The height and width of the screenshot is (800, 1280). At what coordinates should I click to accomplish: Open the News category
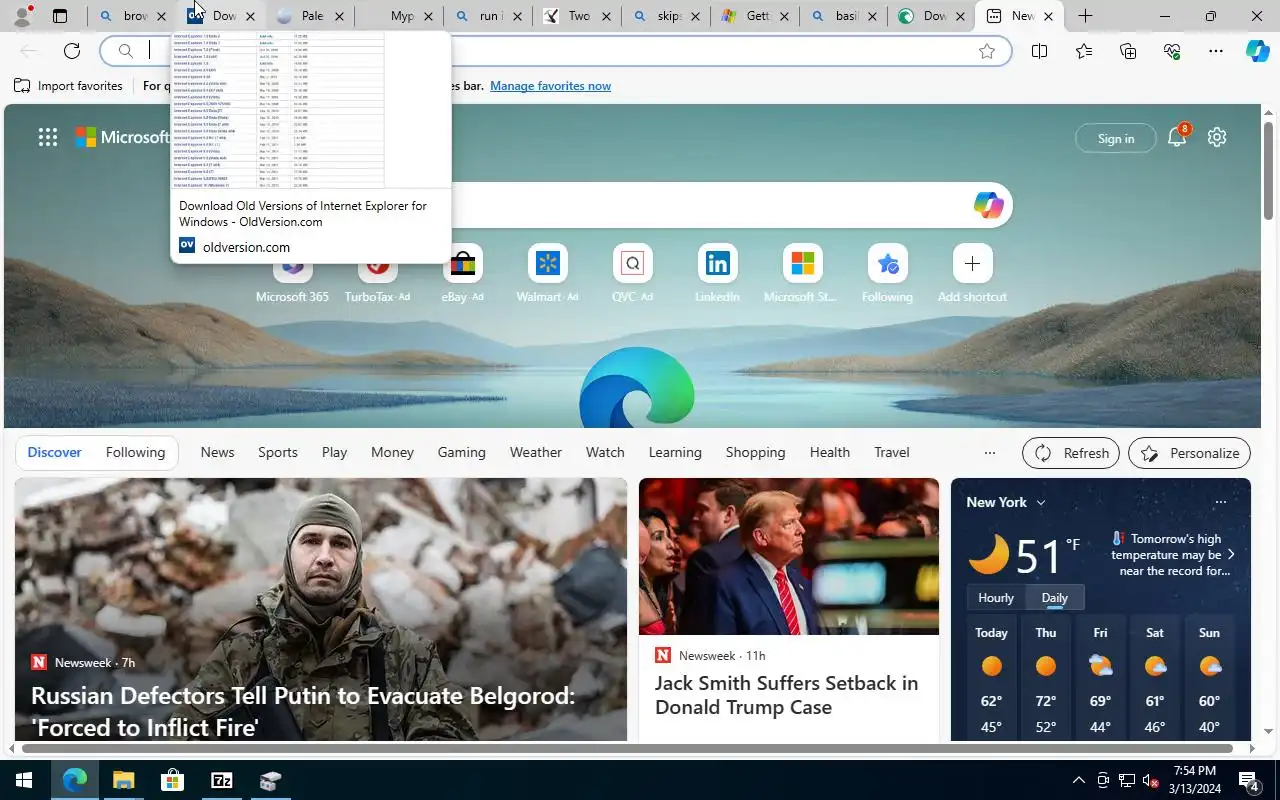click(x=217, y=453)
